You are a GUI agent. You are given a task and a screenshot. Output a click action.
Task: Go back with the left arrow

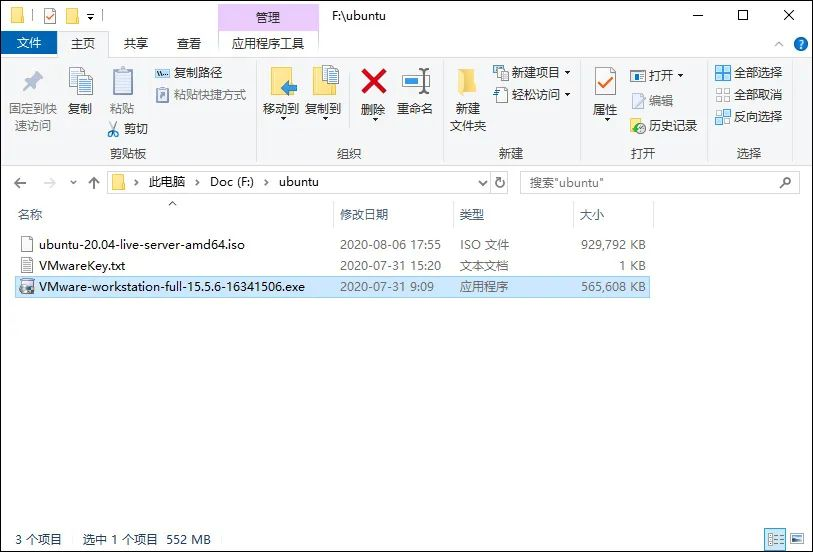point(20,183)
